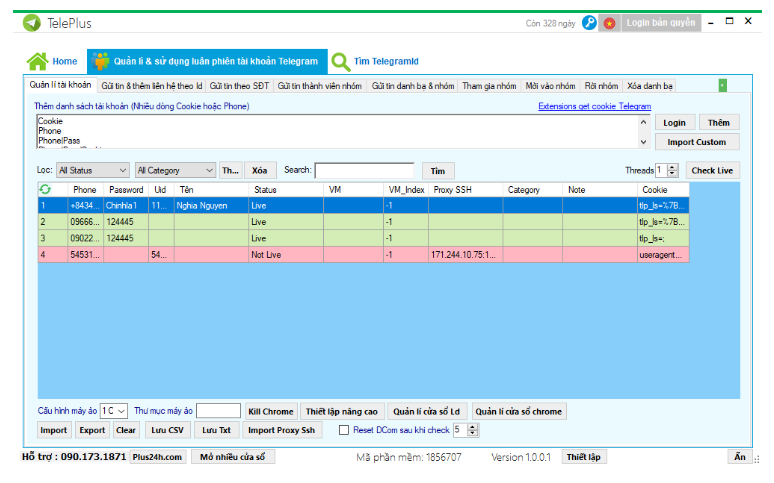The height and width of the screenshot is (483, 774).
Task: Click the Import button at bottom left
Action: [x=54, y=430]
